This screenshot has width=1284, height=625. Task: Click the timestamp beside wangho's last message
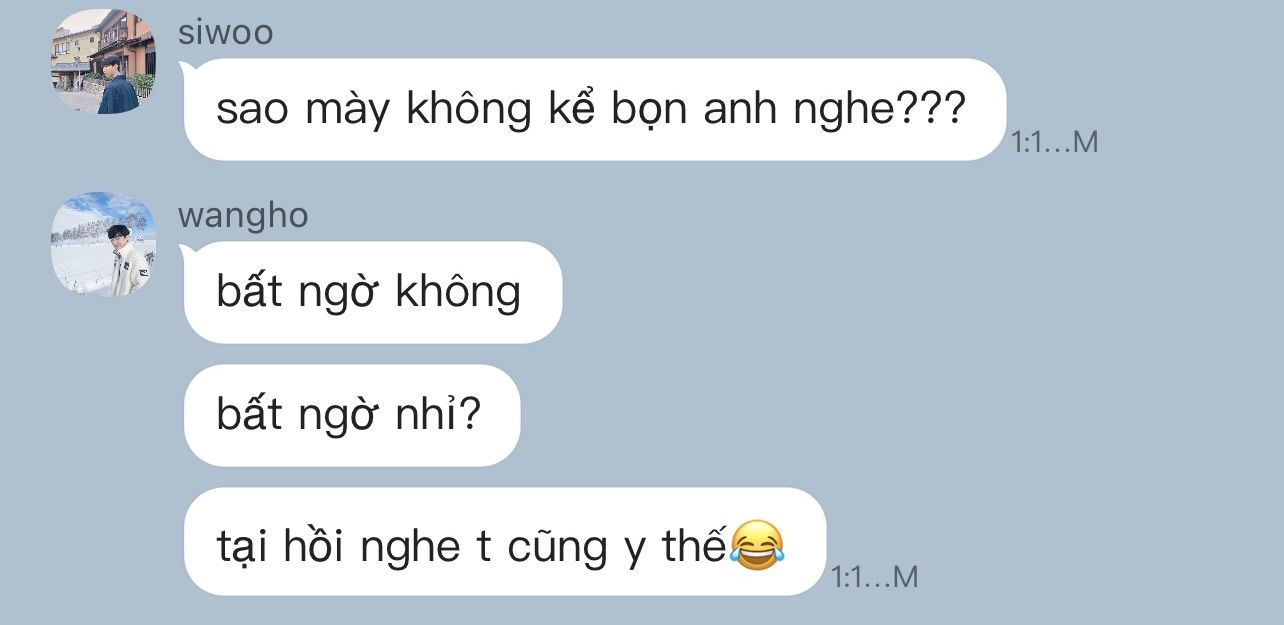click(x=875, y=577)
